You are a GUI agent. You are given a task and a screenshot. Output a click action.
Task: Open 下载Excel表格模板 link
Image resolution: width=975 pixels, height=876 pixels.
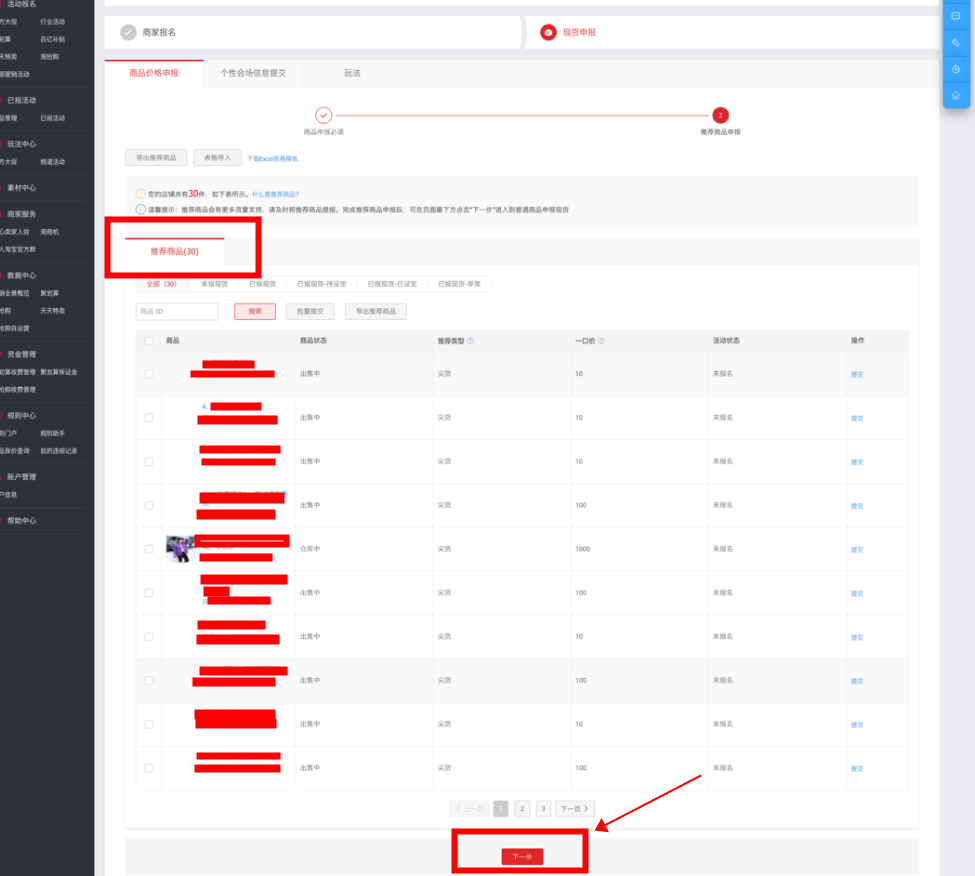click(272, 159)
